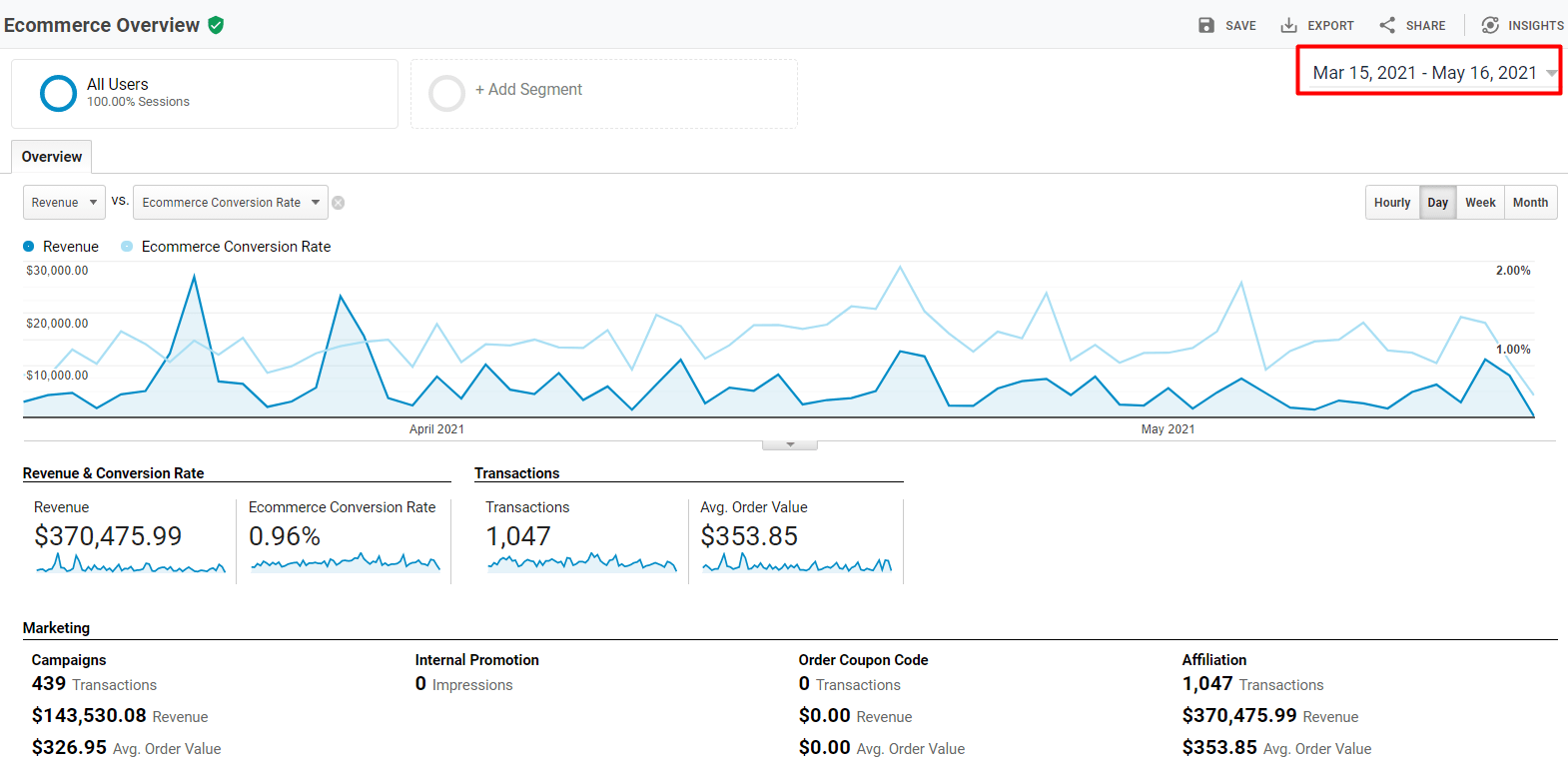The image size is (1568, 766).
Task: Click the Revenue legend color dot
Action: pyautogui.click(x=29, y=247)
